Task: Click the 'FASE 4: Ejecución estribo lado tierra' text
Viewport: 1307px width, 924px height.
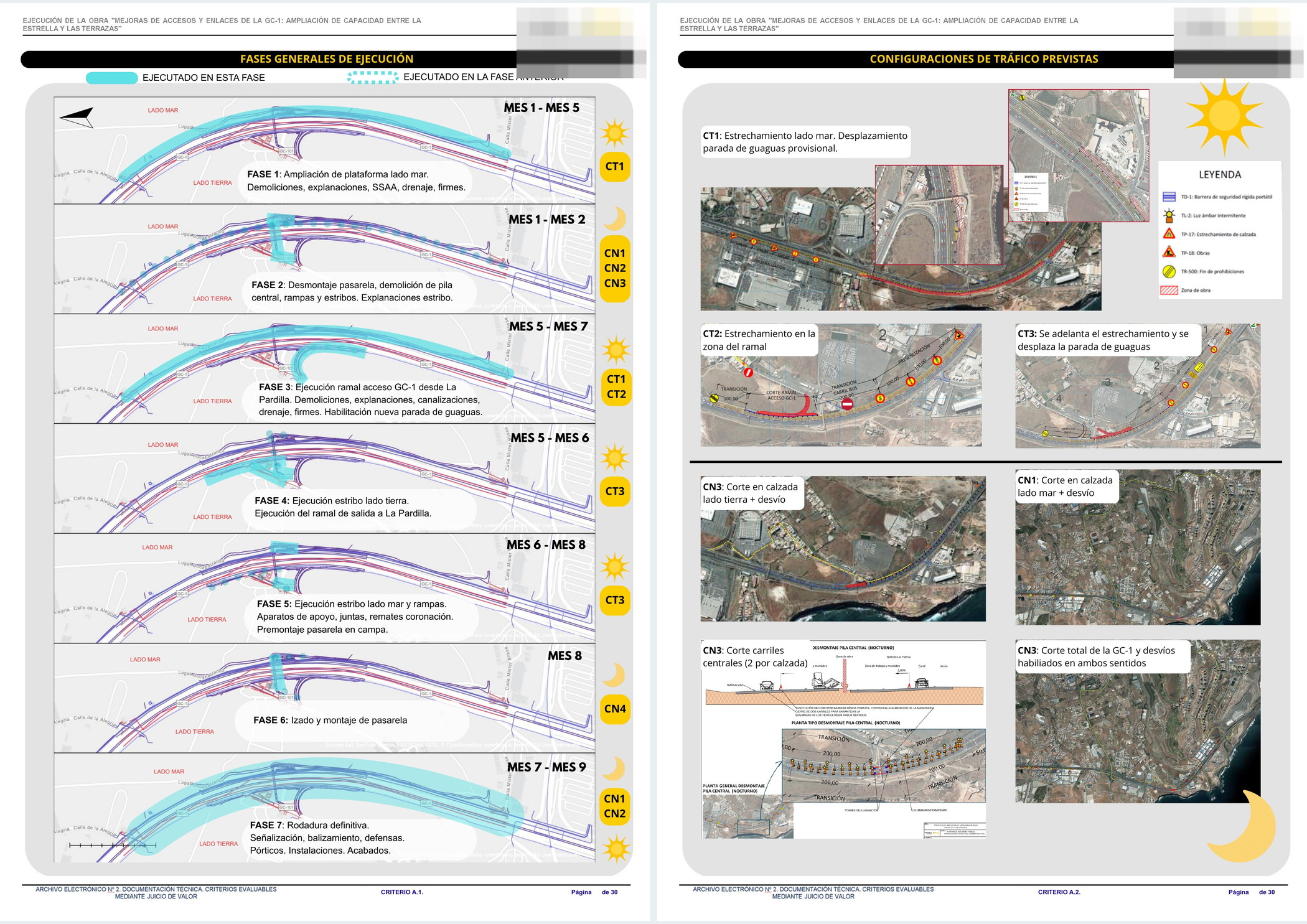Action: click(343, 507)
